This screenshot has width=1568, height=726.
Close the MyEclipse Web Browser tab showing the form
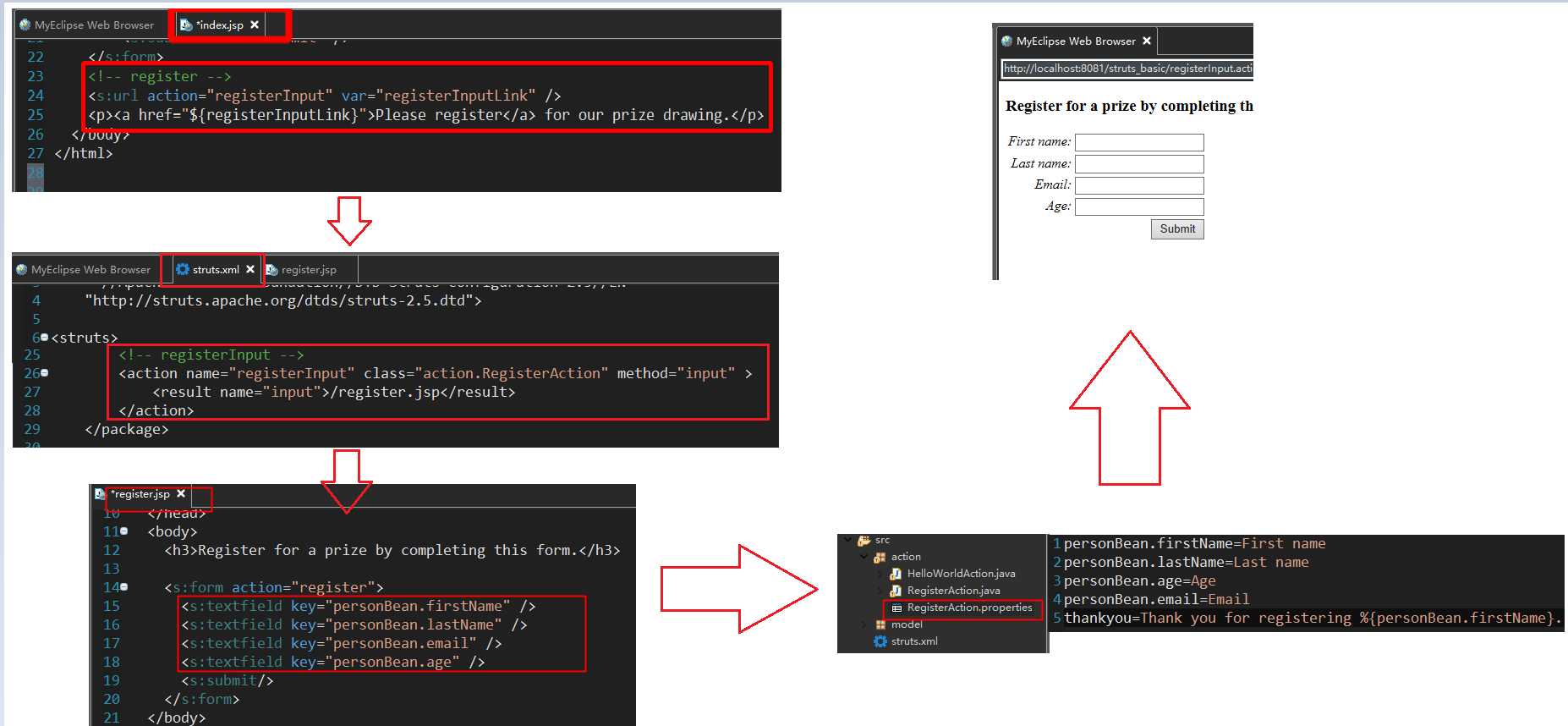click(1147, 41)
